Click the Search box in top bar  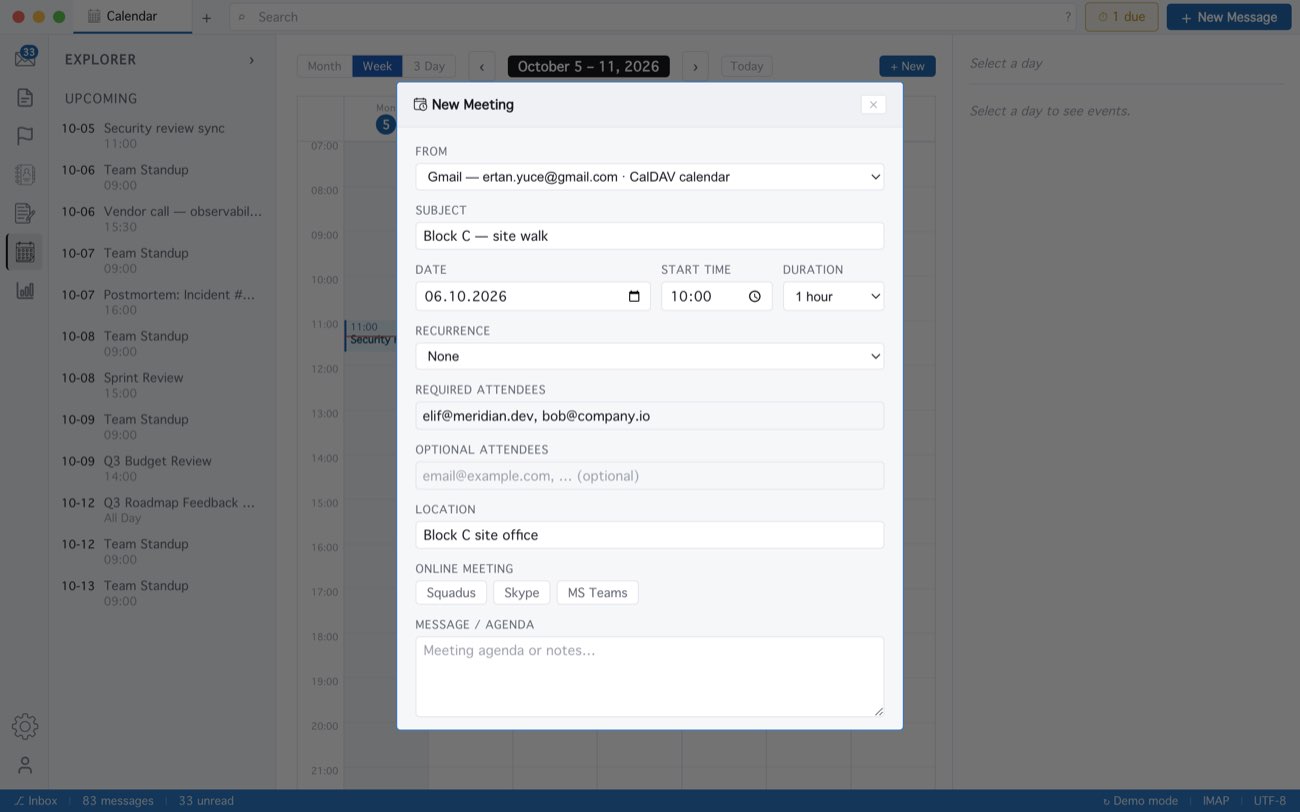click(655, 17)
